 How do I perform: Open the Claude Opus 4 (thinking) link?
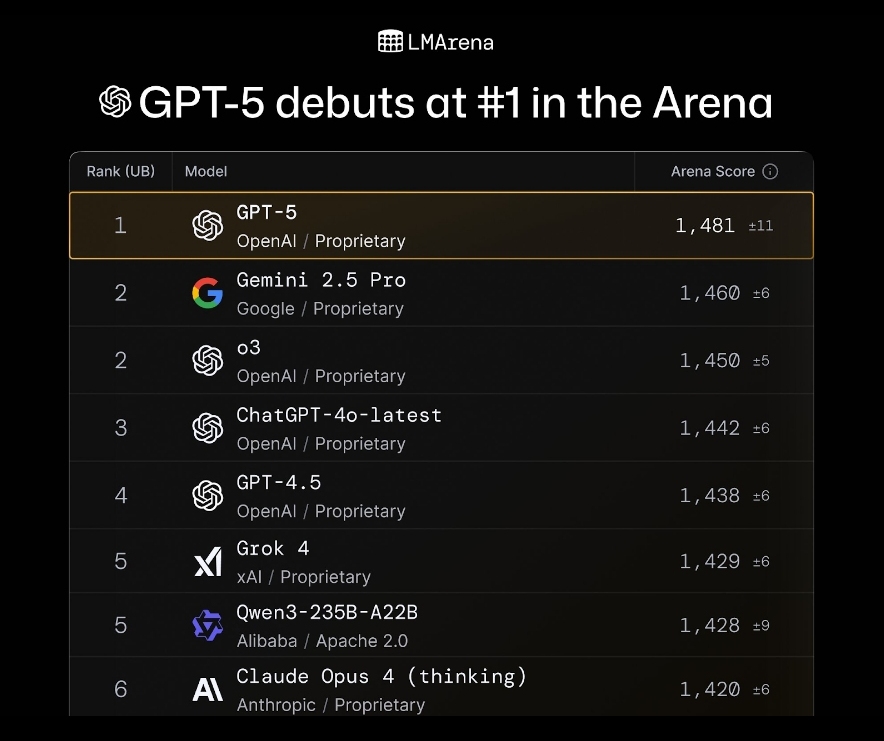381,676
